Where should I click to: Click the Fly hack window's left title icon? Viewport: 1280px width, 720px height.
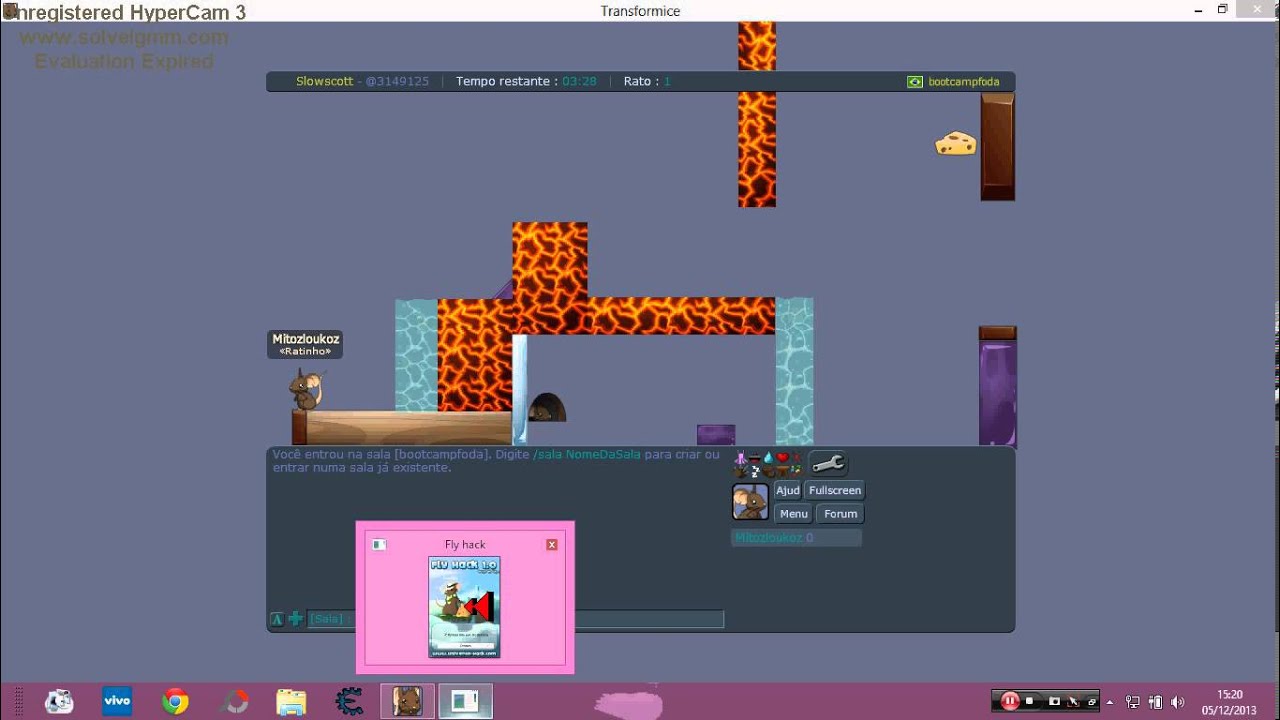[379, 545]
